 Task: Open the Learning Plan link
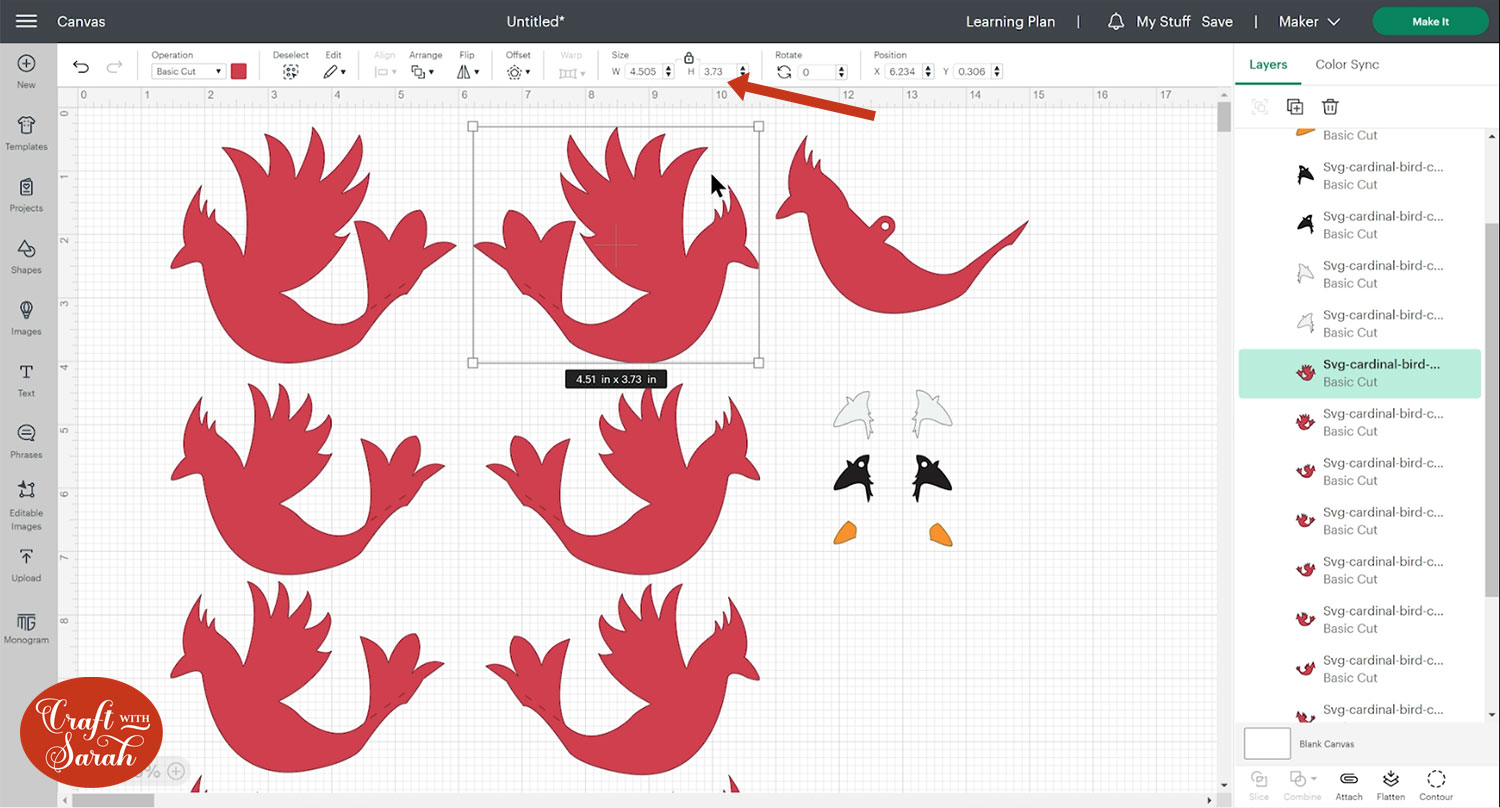1010,21
